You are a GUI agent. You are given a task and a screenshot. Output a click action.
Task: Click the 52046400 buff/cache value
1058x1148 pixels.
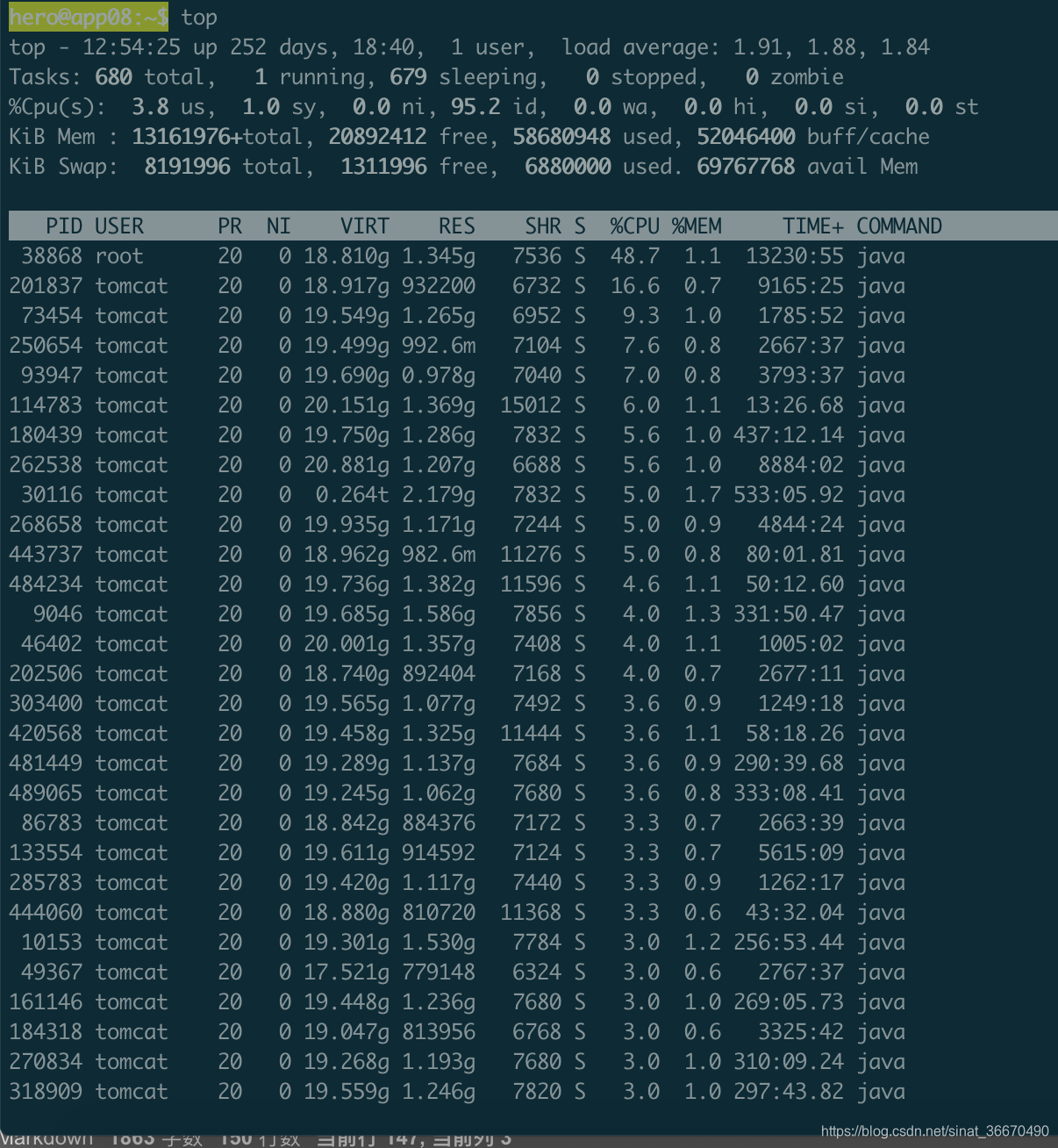746,136
